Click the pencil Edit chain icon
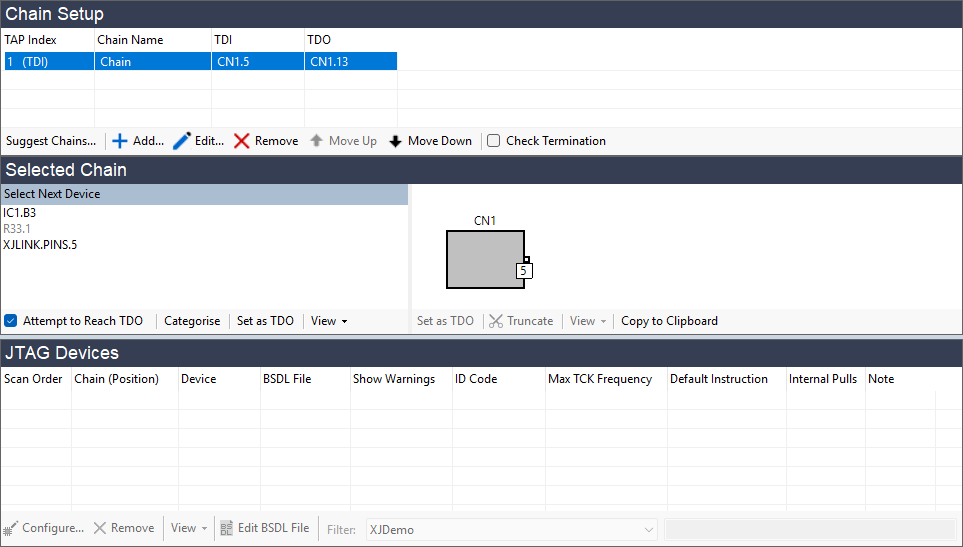 [x=182, y=141]
